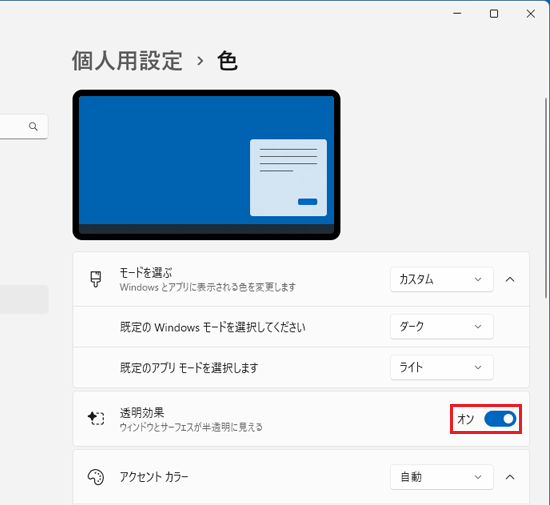Click the desktop color preview thumbnail
Image resolution: width=550 pixels, height=505 pixels.
pyautogui.click(x=206, y=165)
